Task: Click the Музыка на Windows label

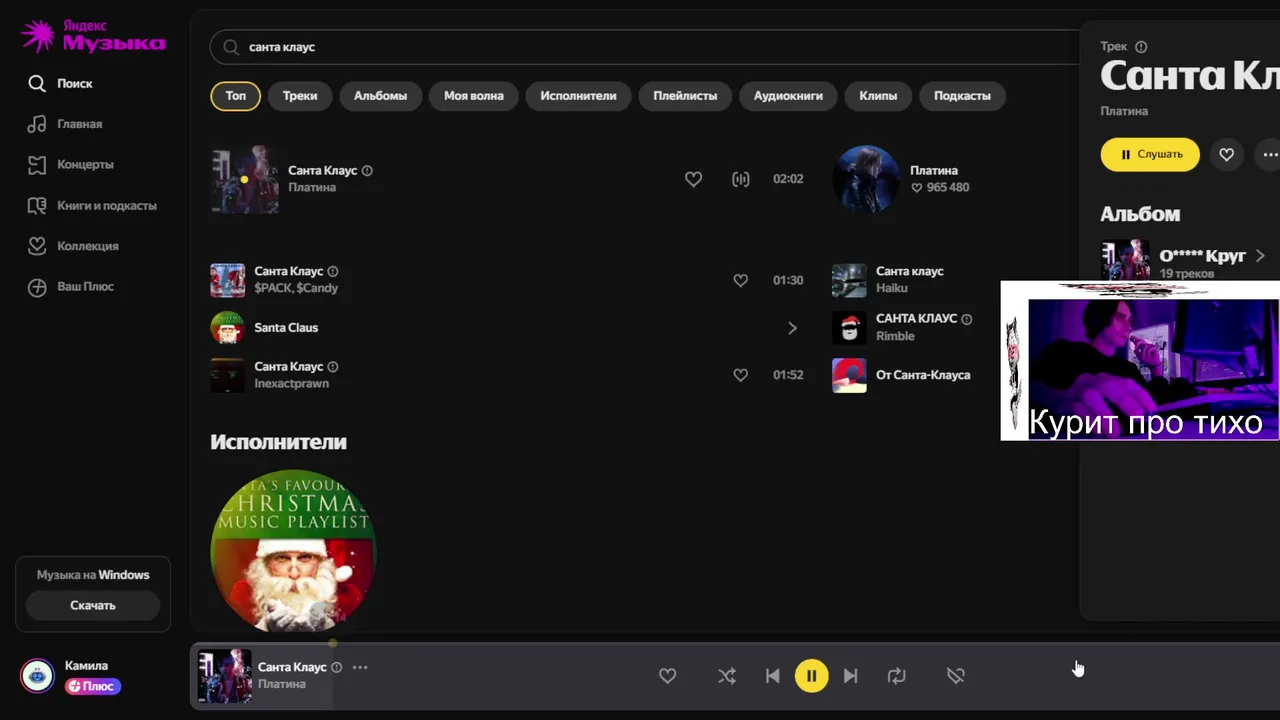Action: pos(93,575)
